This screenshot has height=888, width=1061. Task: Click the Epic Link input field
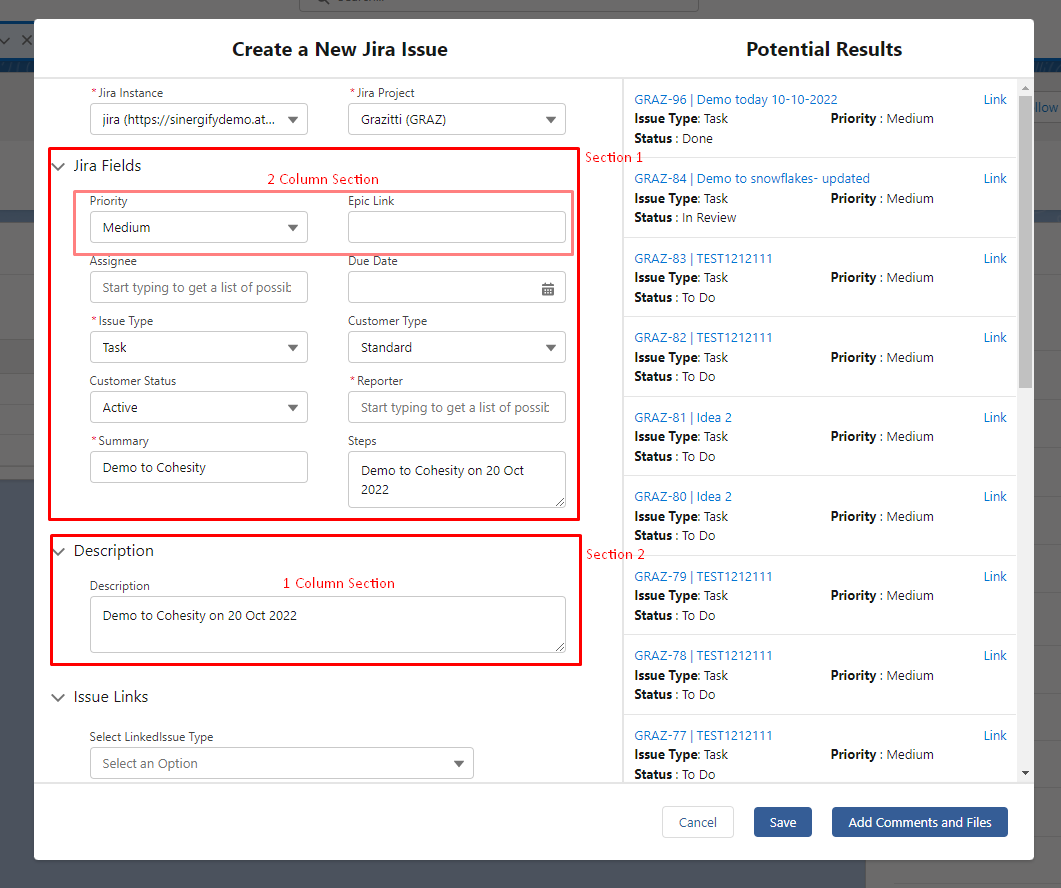pyautogui.click(x=457, y=227)
